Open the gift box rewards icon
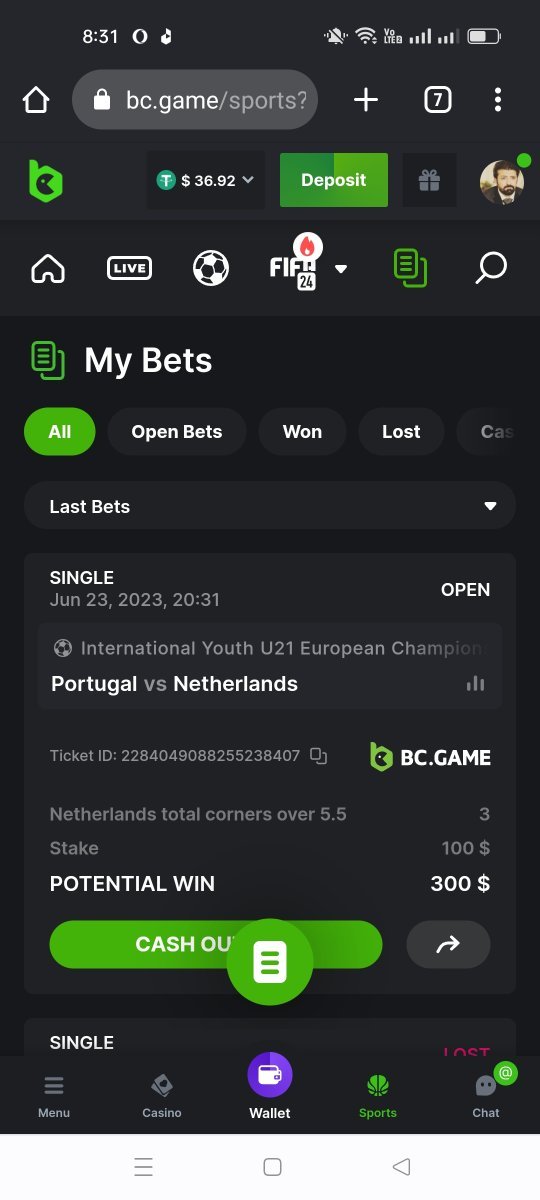 [429, 180]
